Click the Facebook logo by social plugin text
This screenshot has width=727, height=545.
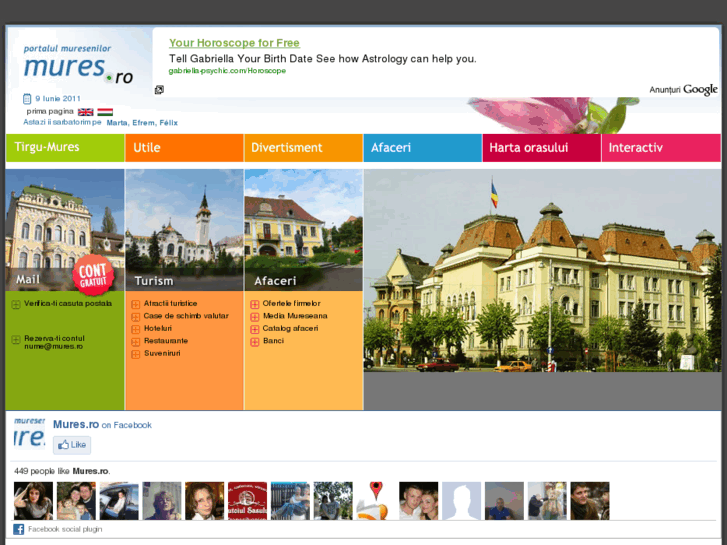coord(19,529)
